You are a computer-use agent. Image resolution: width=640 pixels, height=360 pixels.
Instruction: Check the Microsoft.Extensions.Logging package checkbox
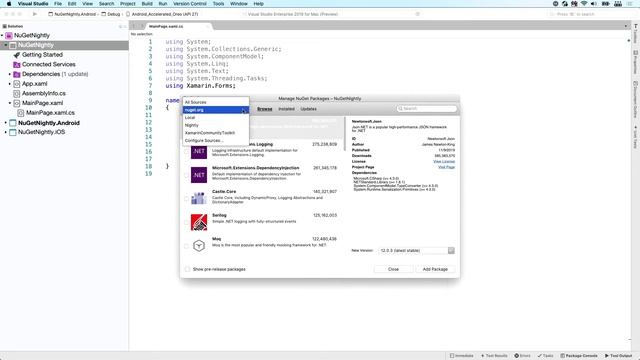coord(187,152)
